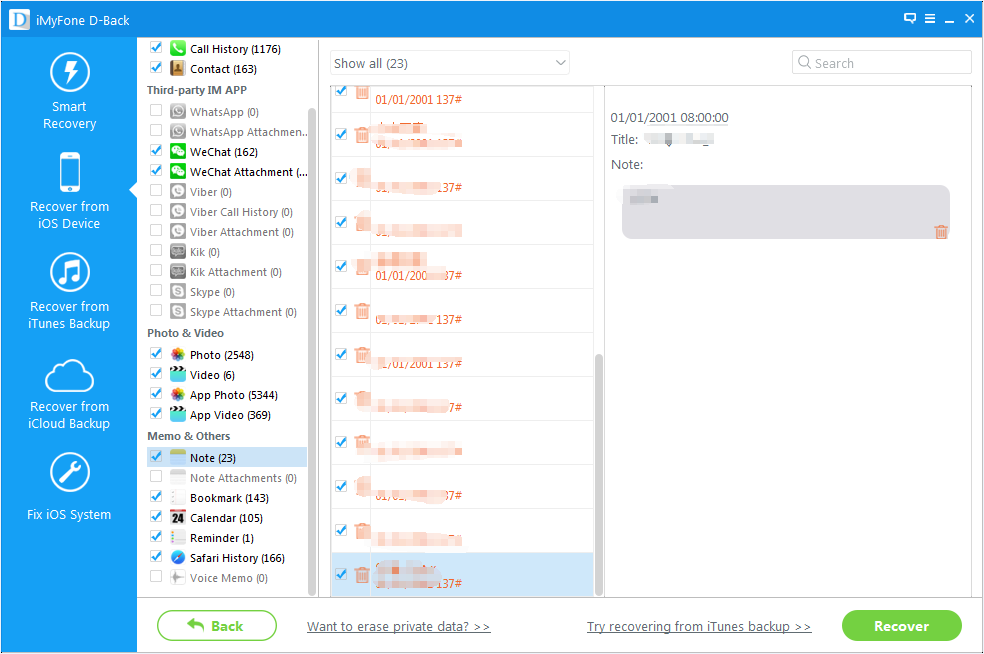Click the WeChat app icon
This screenshot has height=654, width=984.
[x=178, y=151]
